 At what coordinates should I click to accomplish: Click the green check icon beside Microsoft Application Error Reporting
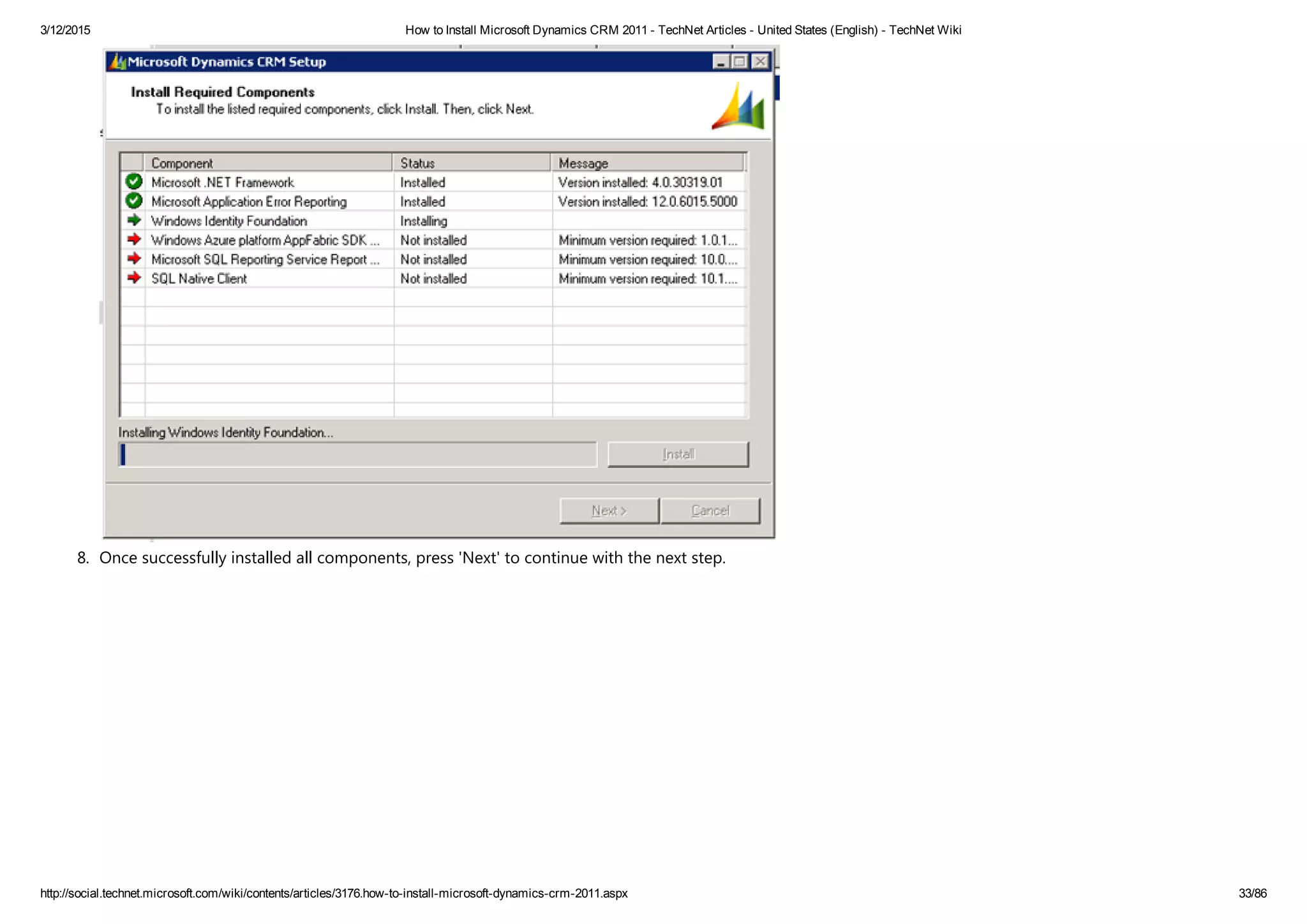134,201
